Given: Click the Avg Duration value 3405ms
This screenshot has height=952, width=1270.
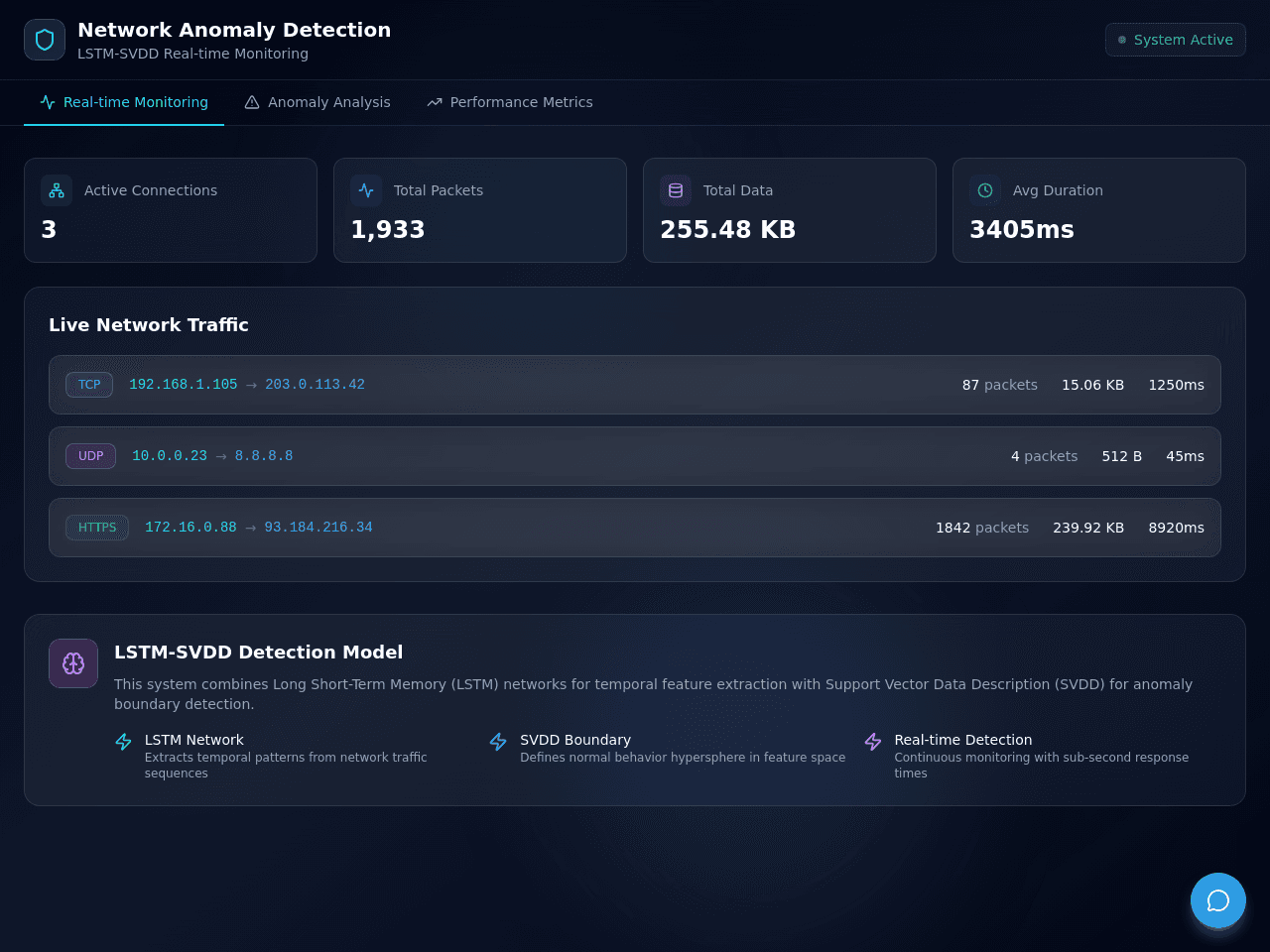Looking at the screenshot, I should click(1022, 230).
